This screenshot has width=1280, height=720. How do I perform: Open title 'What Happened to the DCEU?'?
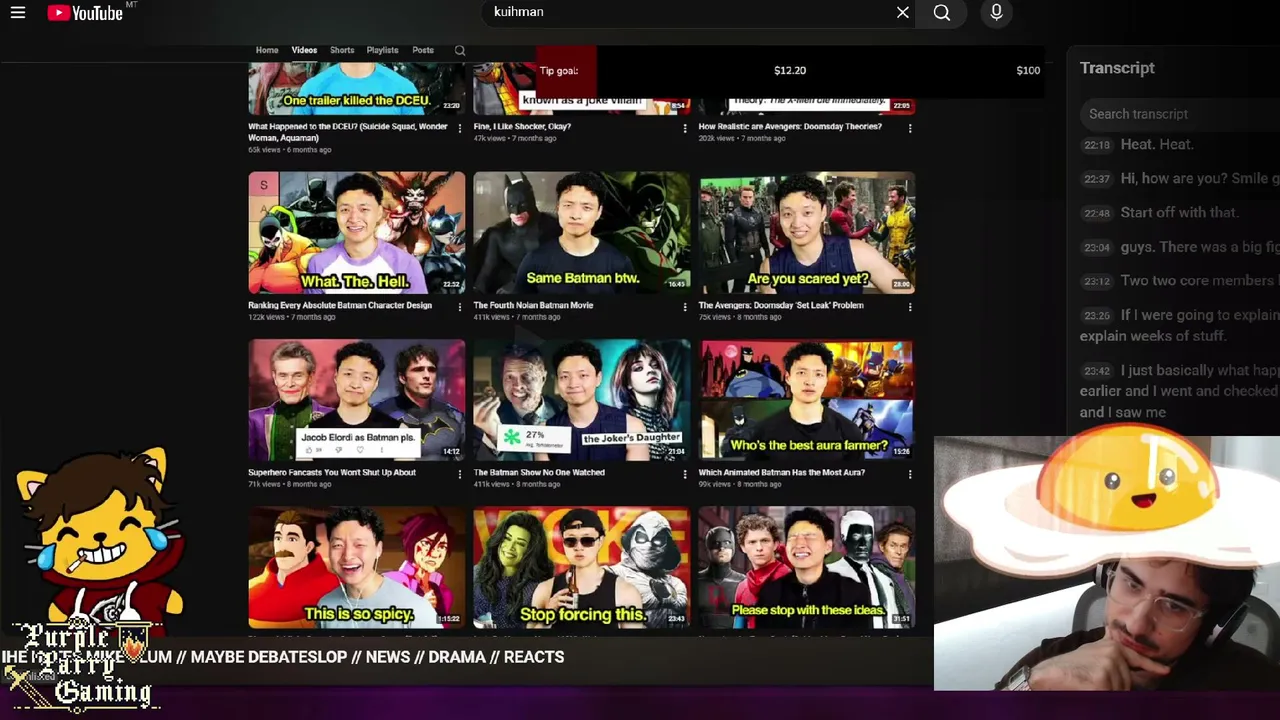(348, 132)
